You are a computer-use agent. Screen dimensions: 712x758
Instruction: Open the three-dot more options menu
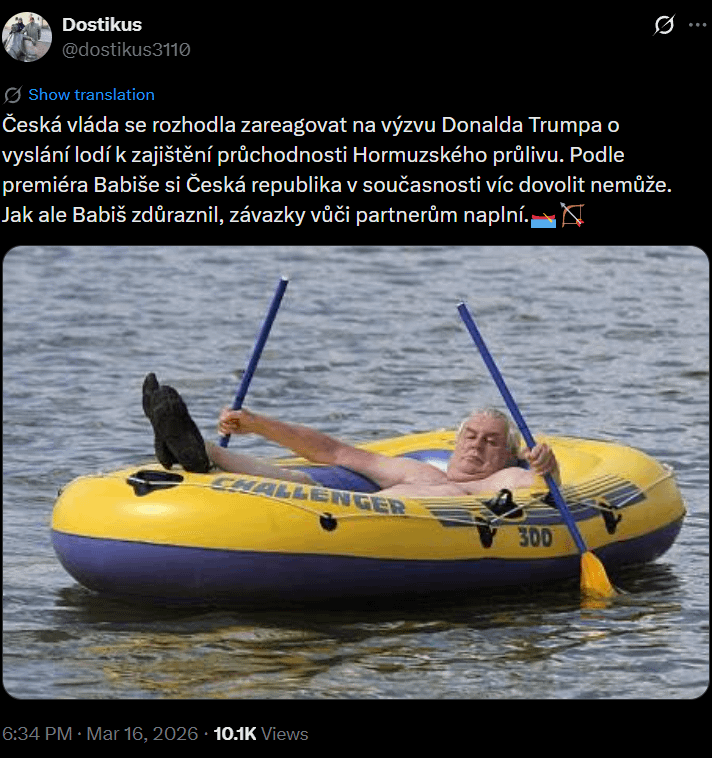coord(697,25)
